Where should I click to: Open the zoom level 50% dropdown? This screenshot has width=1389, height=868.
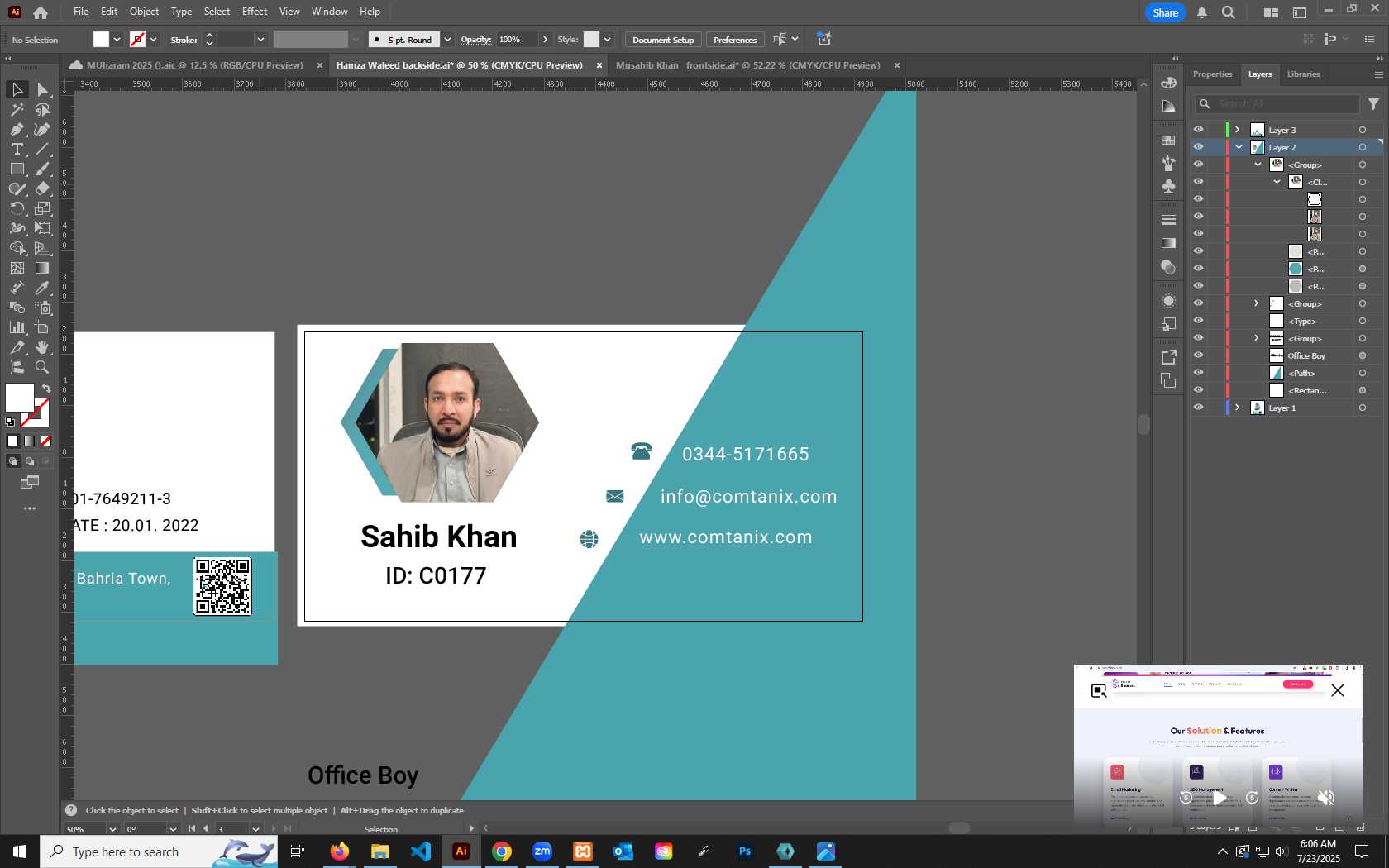(112, 829)
